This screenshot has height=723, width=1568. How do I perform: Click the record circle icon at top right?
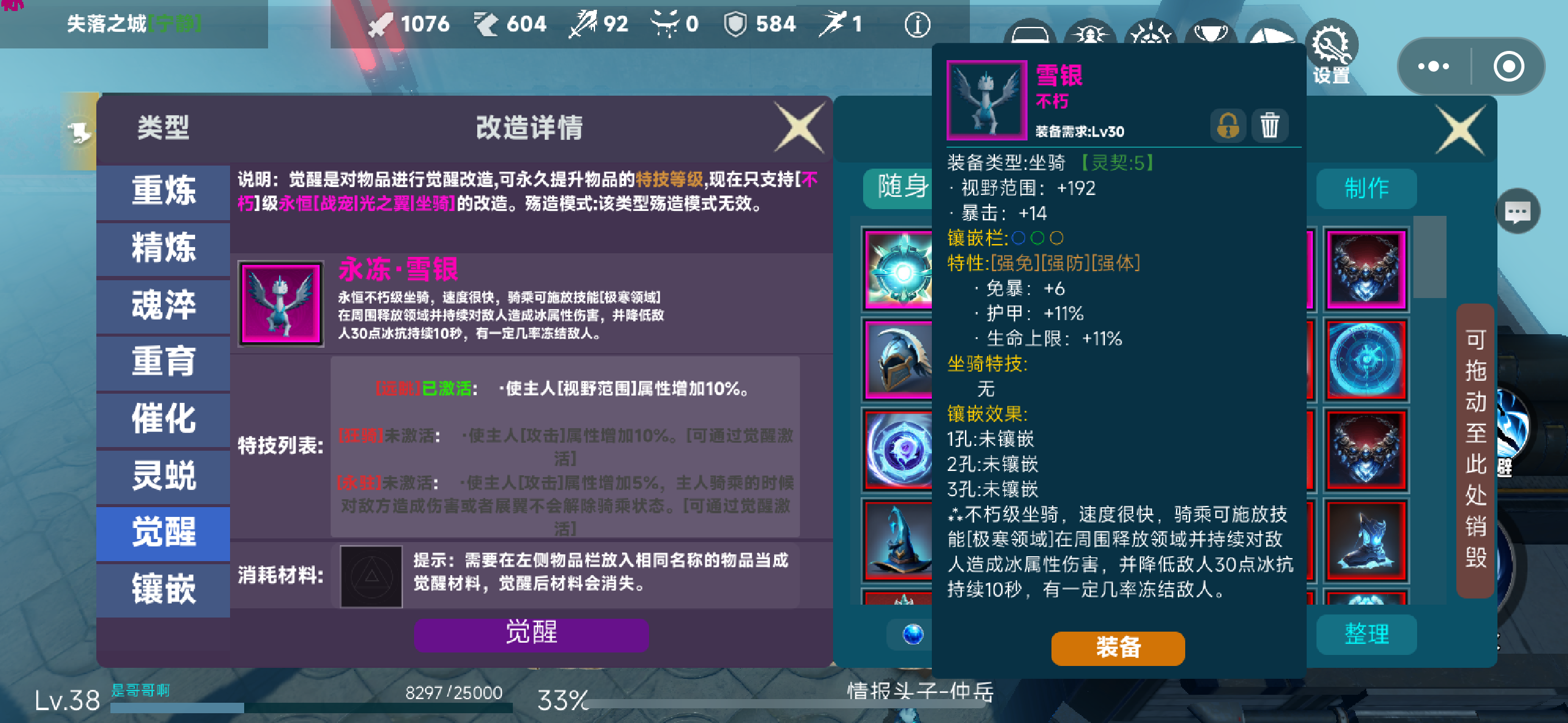tap(1508, 66)
